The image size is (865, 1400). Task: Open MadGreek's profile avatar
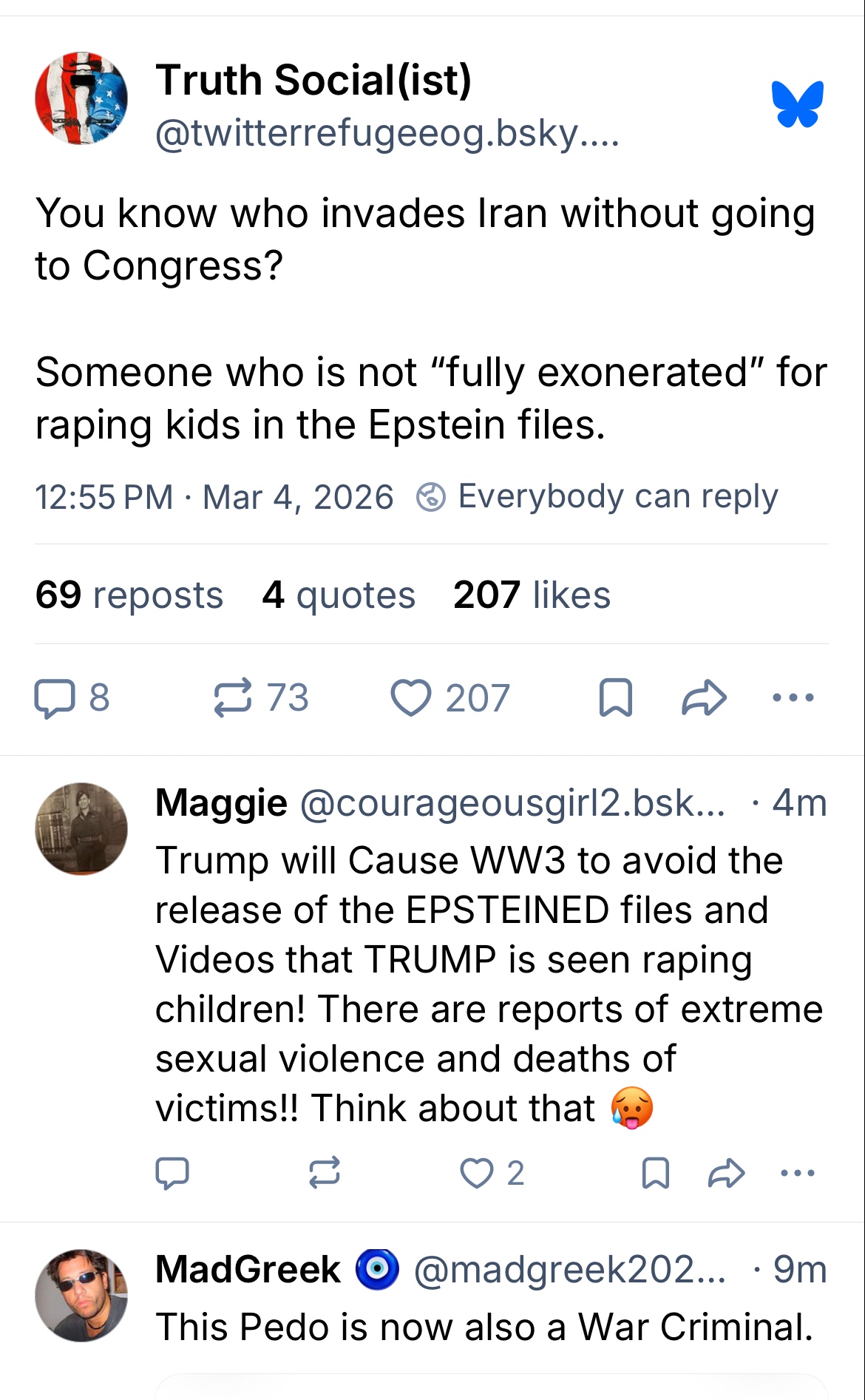tap(81, 1296)
